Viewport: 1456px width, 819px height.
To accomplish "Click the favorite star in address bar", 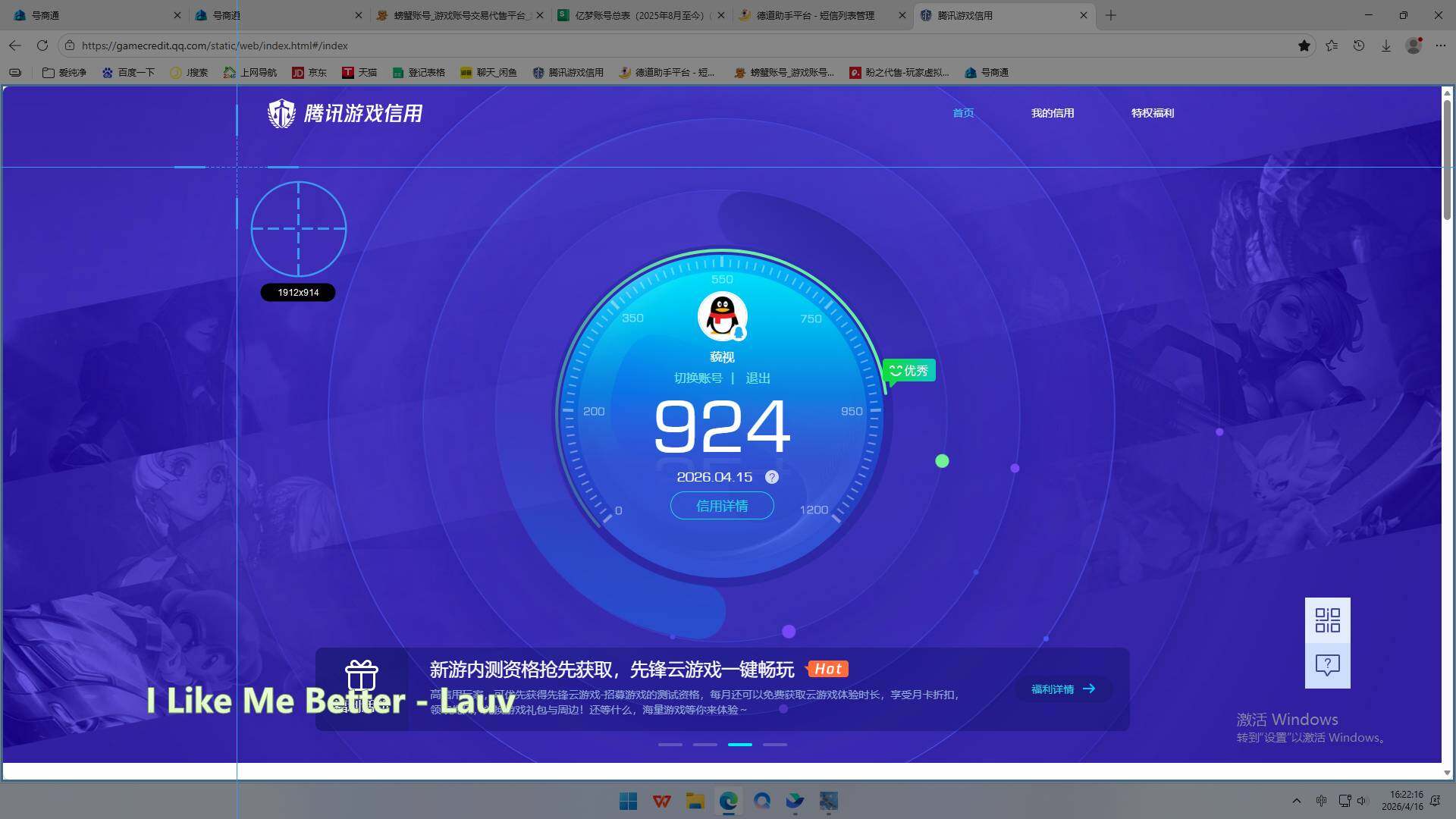I will 1304,45.
